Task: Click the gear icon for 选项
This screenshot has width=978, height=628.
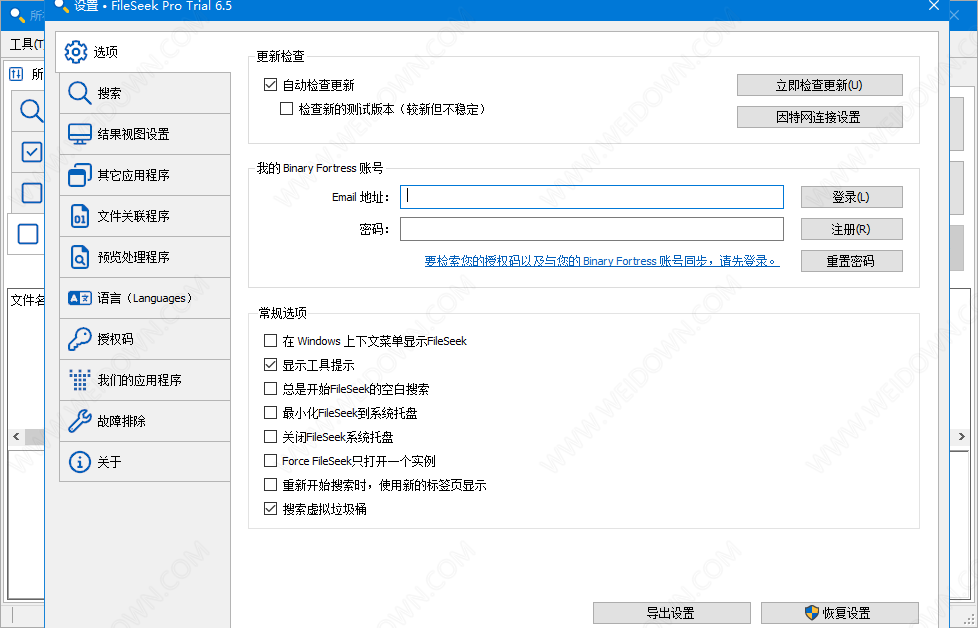Action: (x=76, y=52)
